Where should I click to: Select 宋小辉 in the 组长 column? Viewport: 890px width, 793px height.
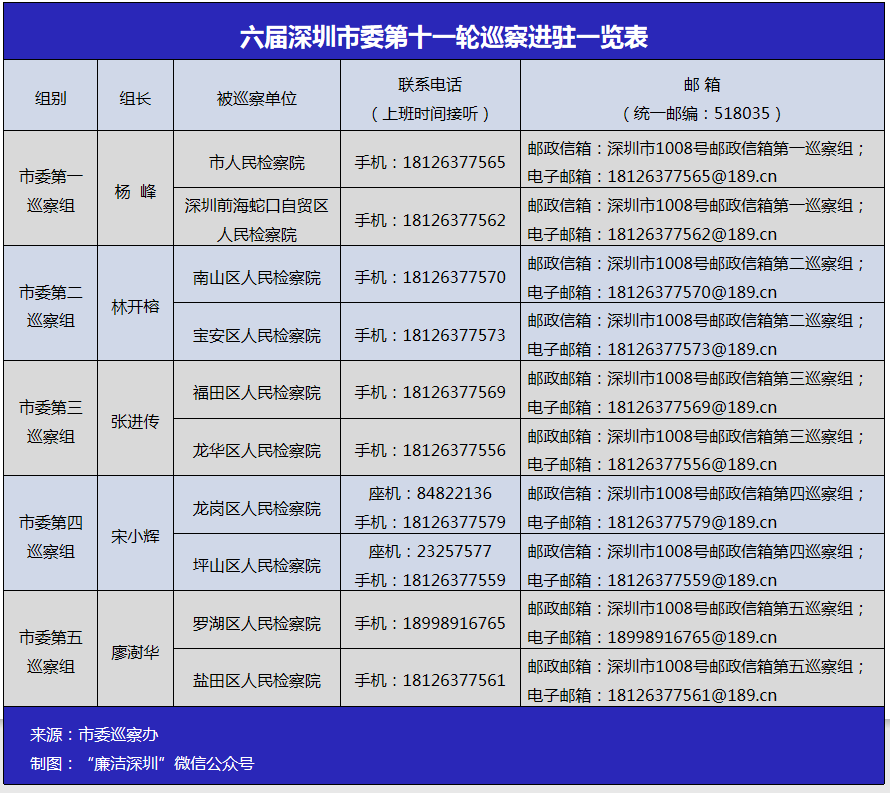135,536
